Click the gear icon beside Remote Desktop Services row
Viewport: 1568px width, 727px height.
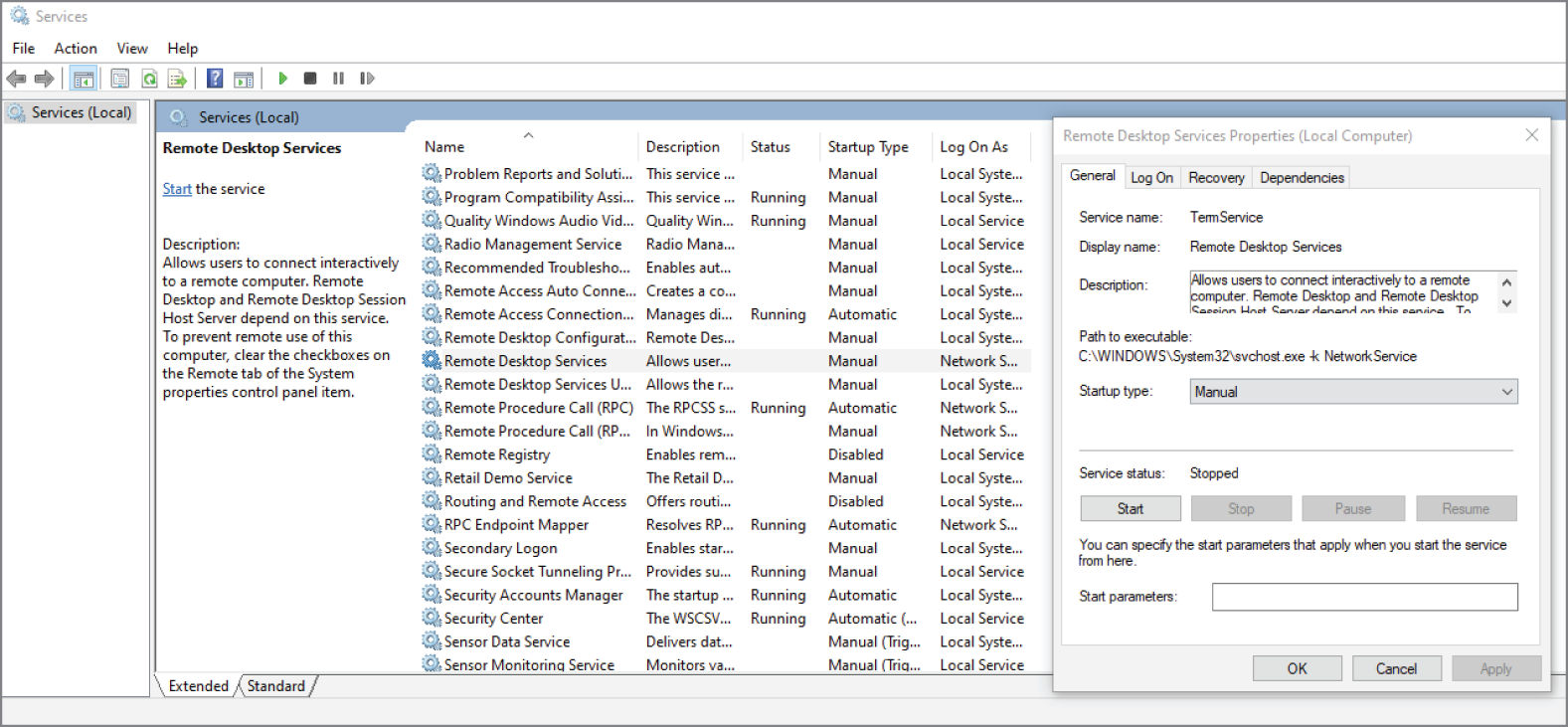[x=431, y=361]
